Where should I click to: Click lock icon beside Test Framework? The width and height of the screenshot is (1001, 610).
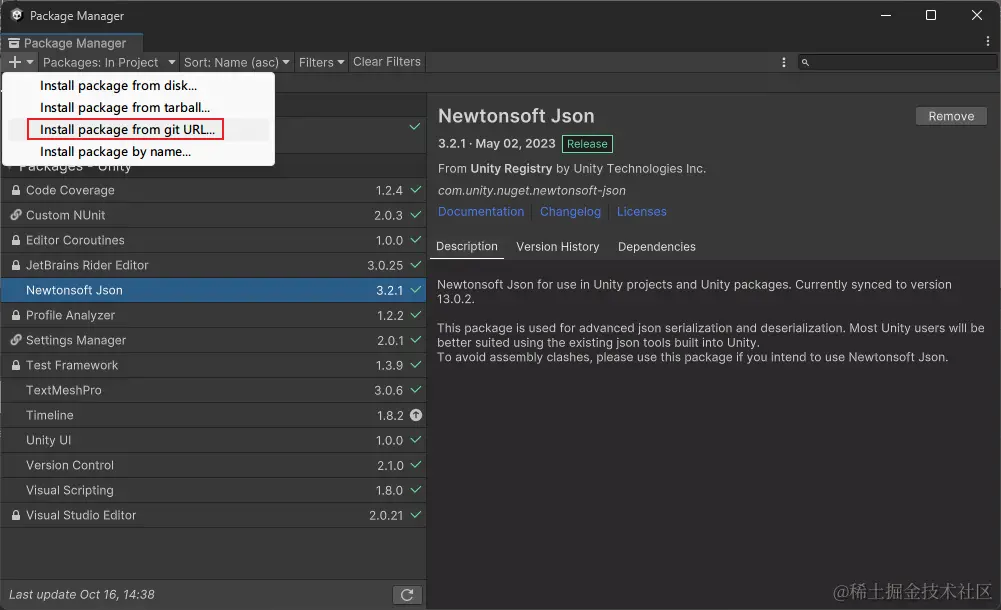tap(16, 365)
